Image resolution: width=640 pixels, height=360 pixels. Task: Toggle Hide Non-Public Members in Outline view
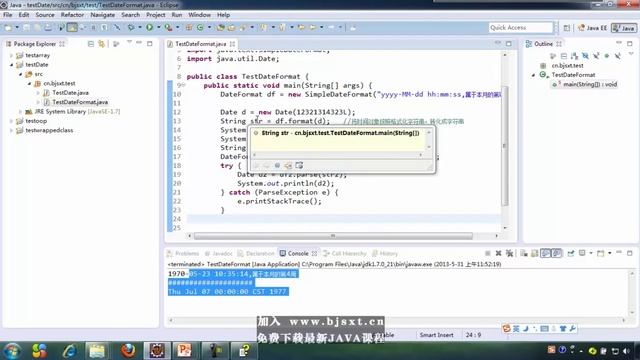pos(607,56)
